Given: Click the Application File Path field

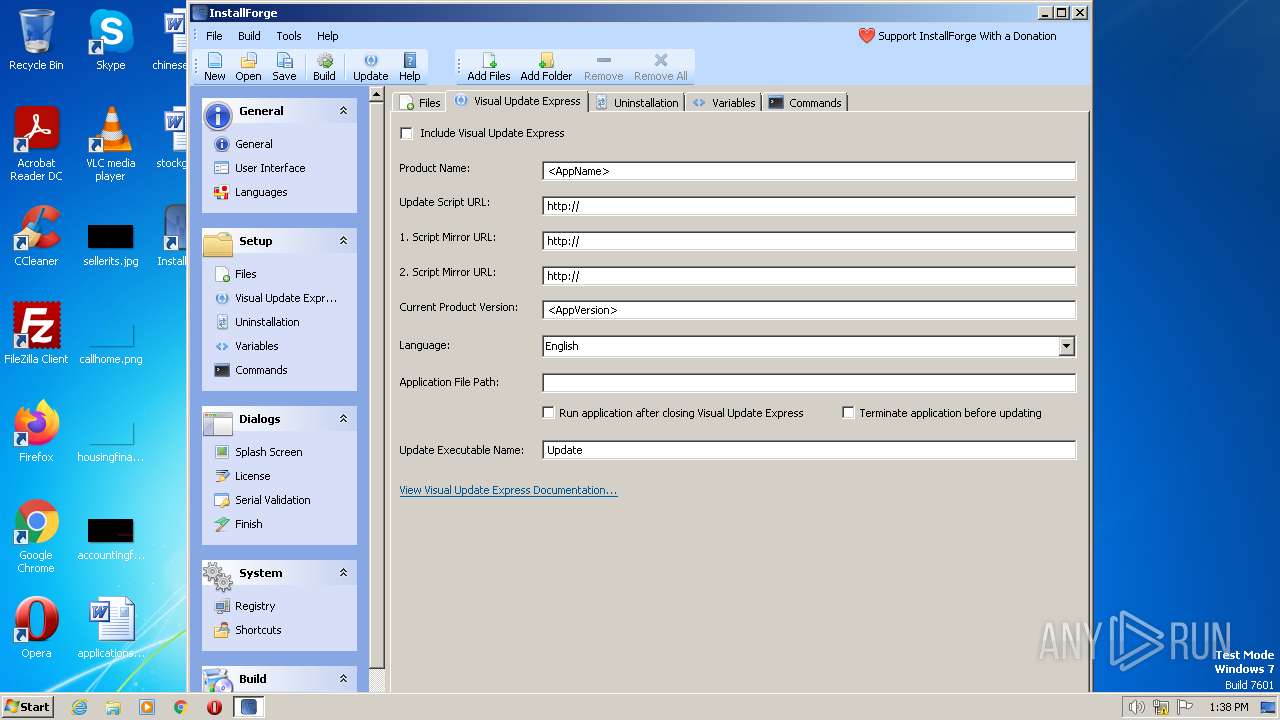Looking at the screenshot, I should (x=809, y=382).
